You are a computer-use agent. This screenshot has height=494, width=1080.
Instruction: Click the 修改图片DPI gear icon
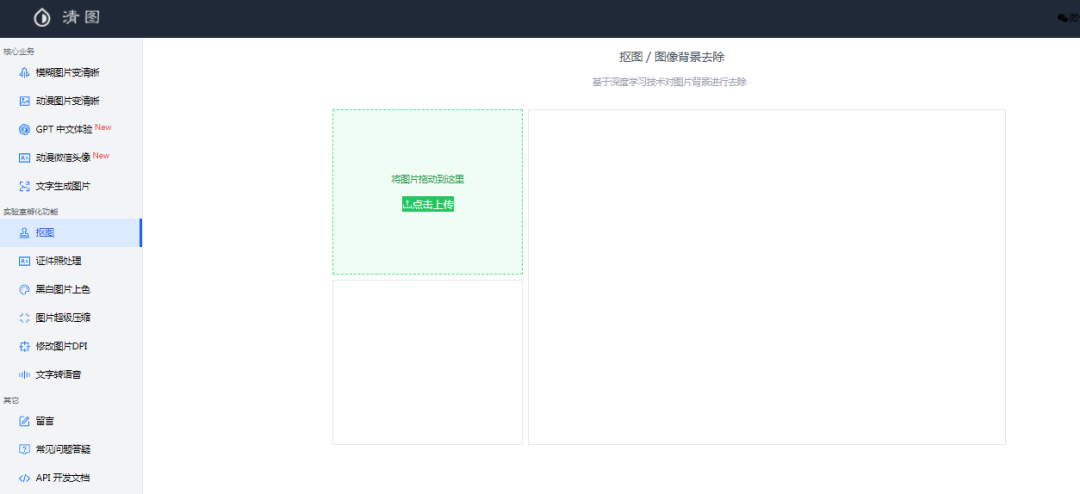(x=25, y=346)
